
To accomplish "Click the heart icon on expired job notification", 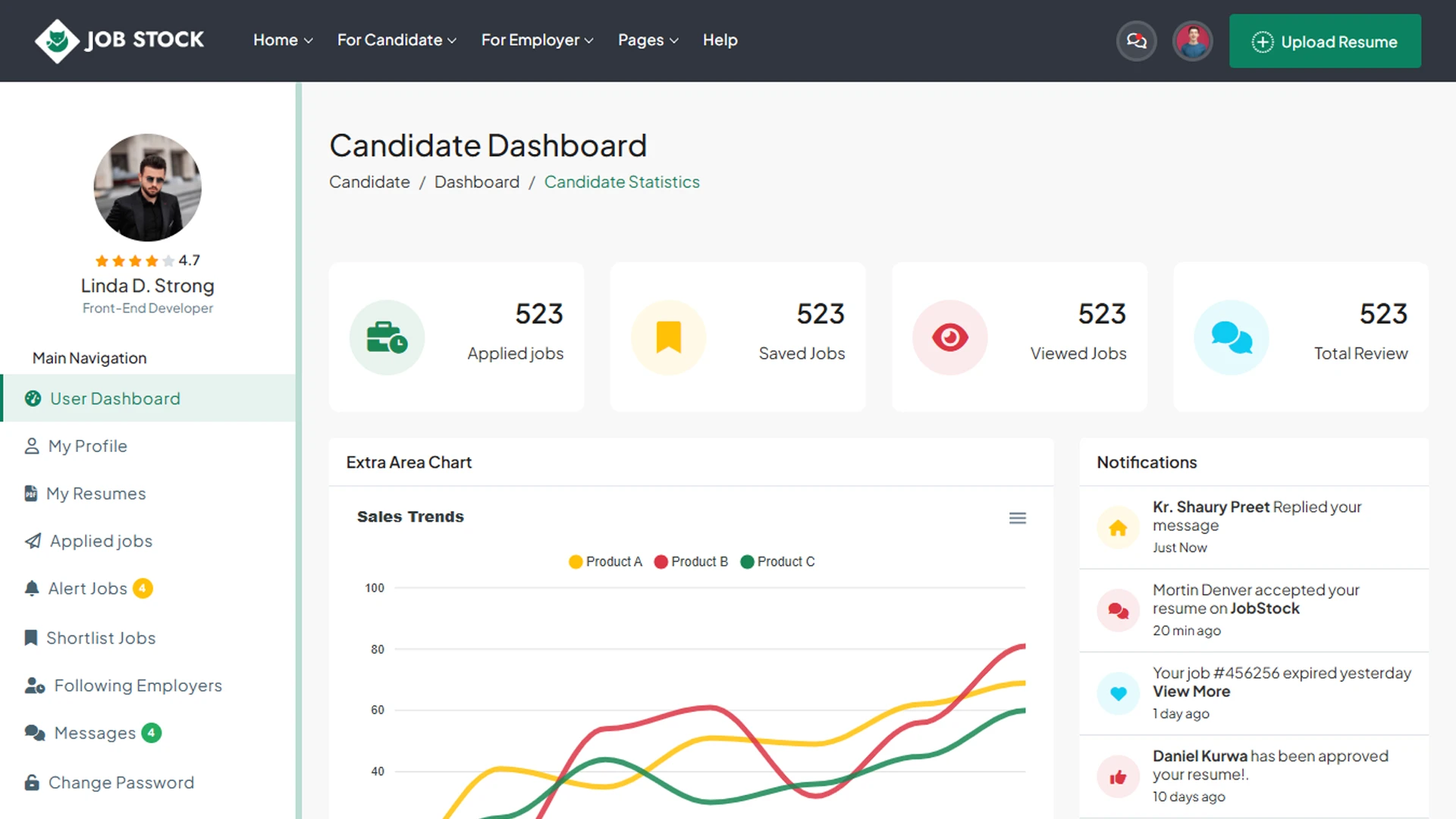I will point(1118,693).
